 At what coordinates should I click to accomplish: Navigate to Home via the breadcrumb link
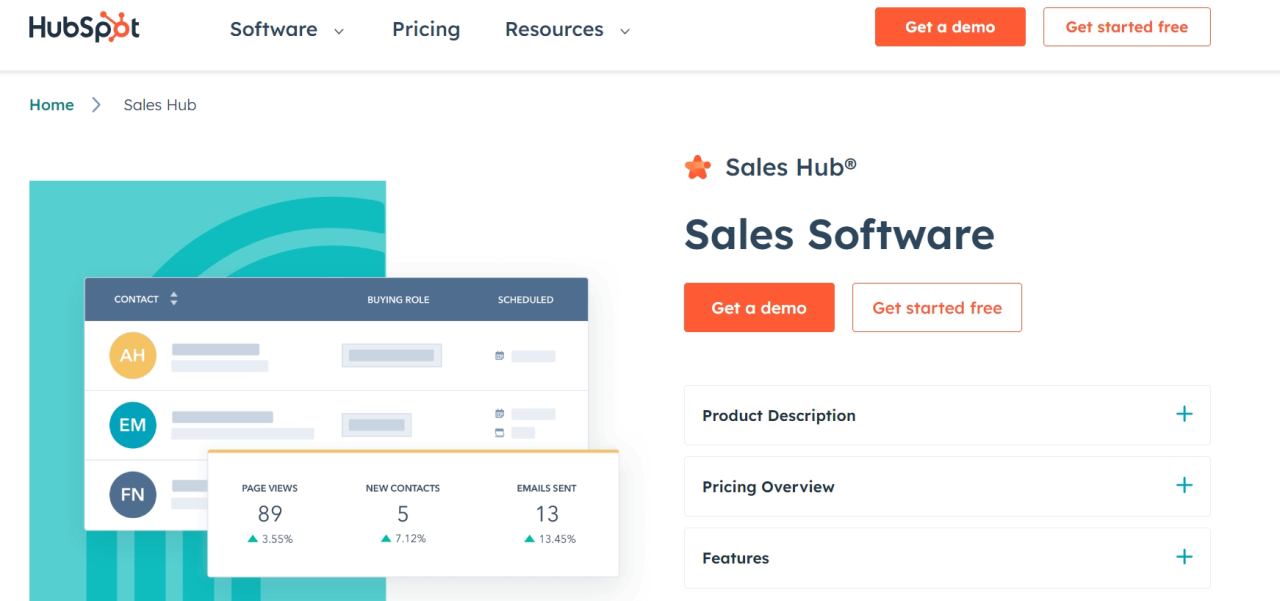pos(51,104)
